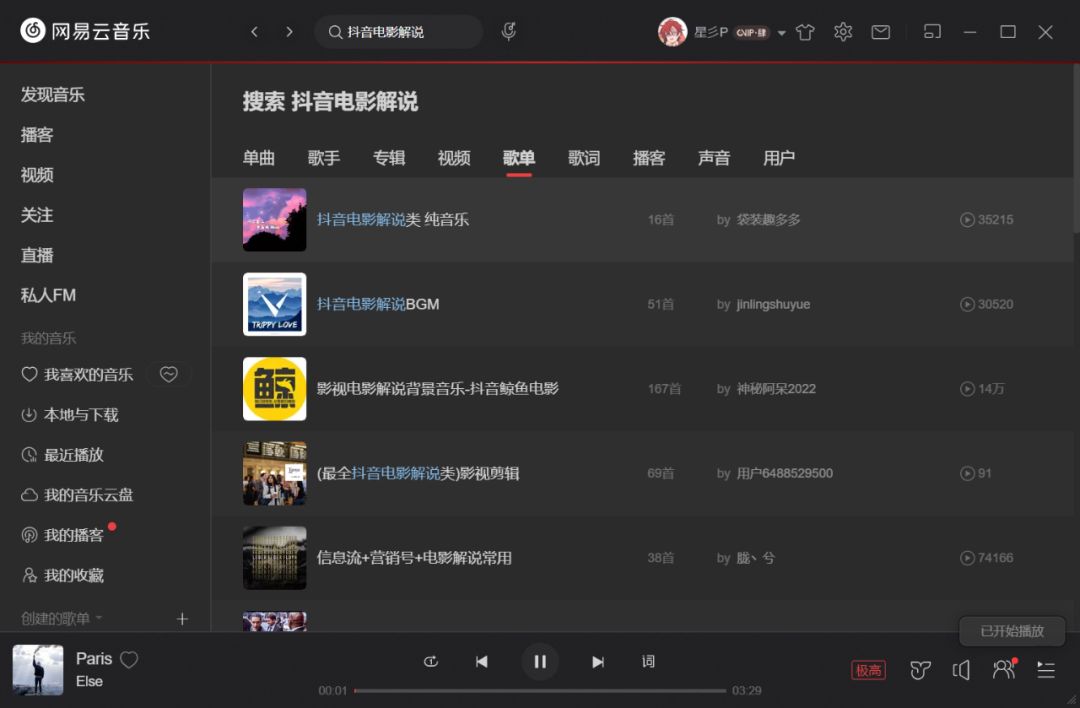
Task: Open playlist (最全抖音电影解说类)影视剪辑
Action: click(x=417, y=473)
